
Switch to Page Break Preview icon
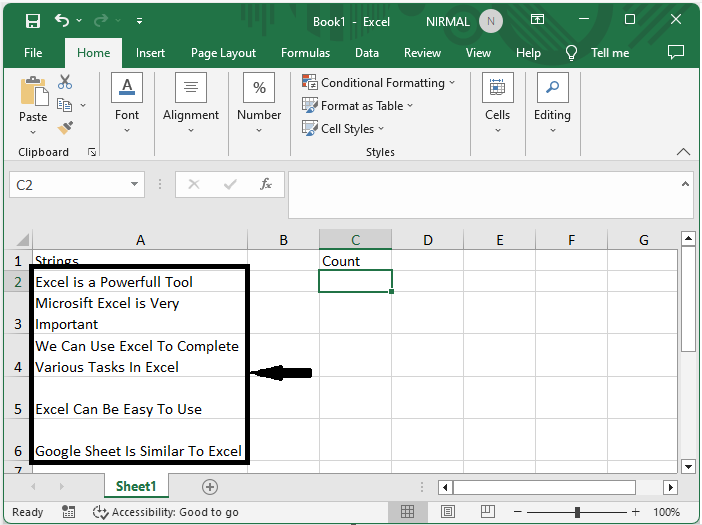click(487, 512)
